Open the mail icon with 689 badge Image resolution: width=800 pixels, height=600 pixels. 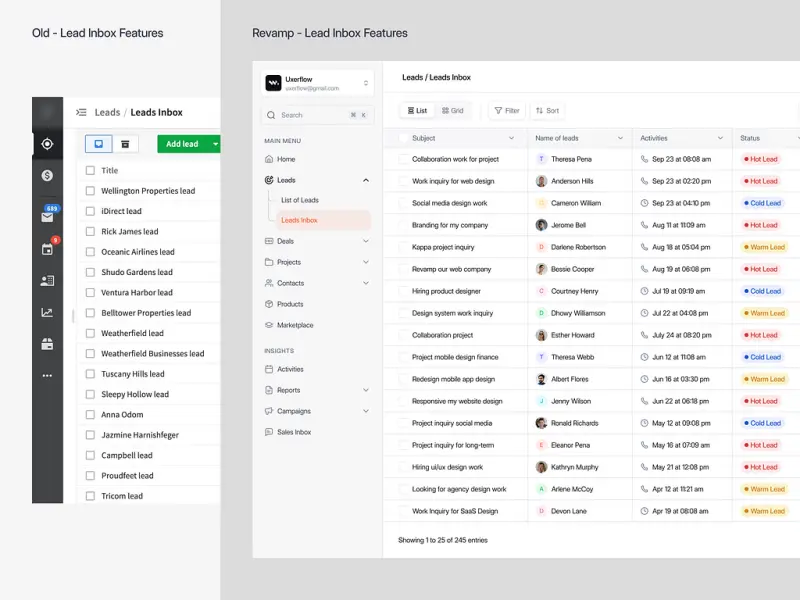click(47, 216)
